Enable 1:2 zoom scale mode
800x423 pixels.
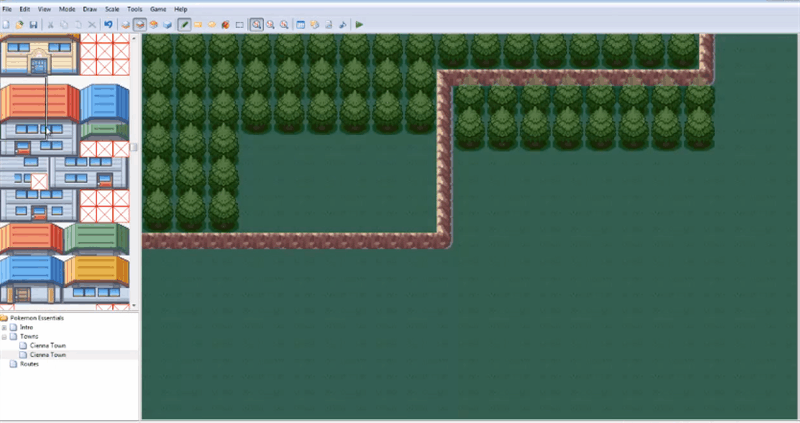point(271,23)
